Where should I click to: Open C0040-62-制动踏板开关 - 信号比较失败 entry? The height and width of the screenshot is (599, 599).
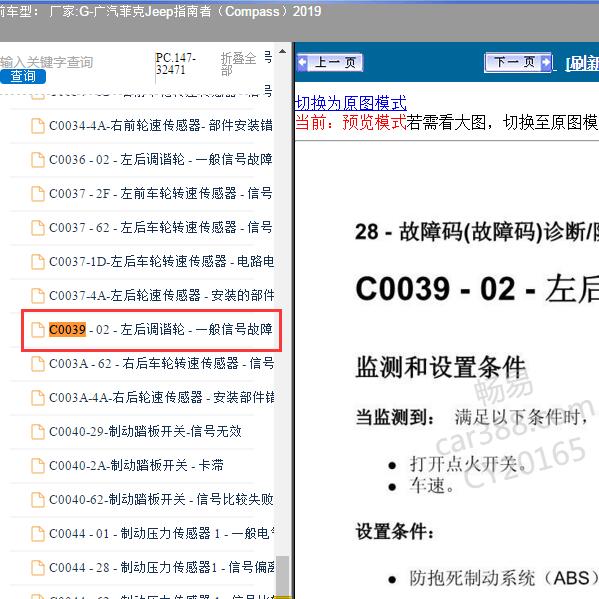[161, 499]
